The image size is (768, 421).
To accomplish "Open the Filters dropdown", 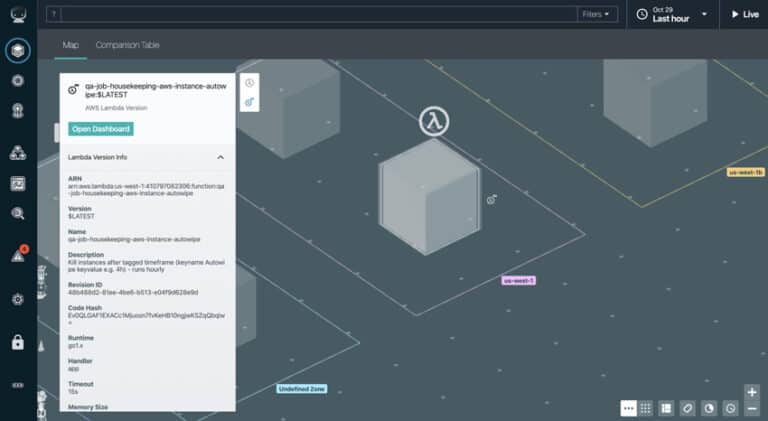I will pyautogui.click(x=596, y=14).
